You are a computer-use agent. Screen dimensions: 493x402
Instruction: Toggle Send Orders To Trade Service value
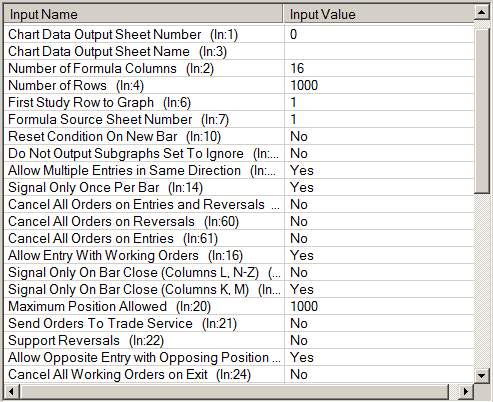pos(379,324)
